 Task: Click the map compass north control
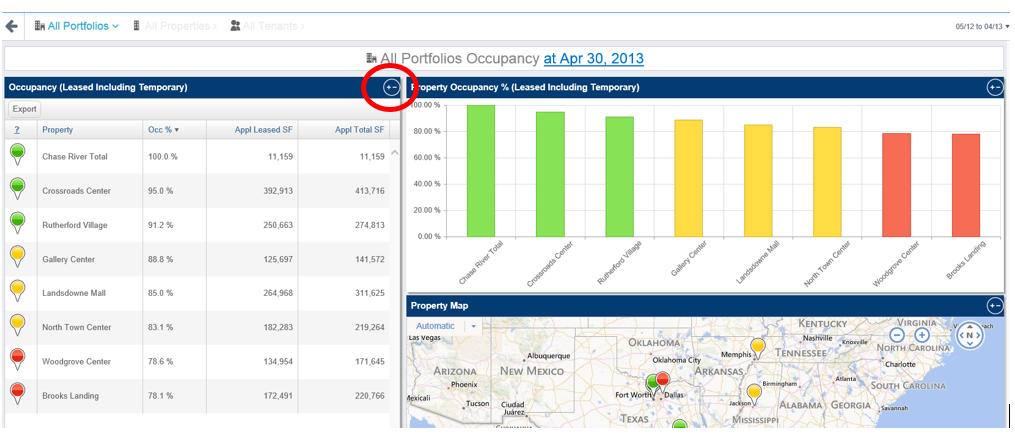click(970, 335)
